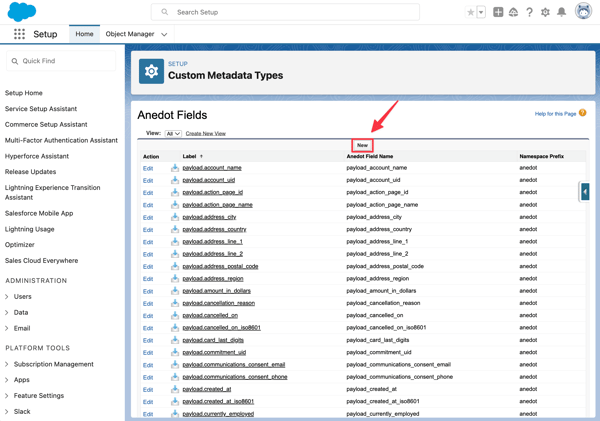Click the download icon for payload.cancelled_on
Viewport: 600px width, 421px height.
(x=174, y=315)
